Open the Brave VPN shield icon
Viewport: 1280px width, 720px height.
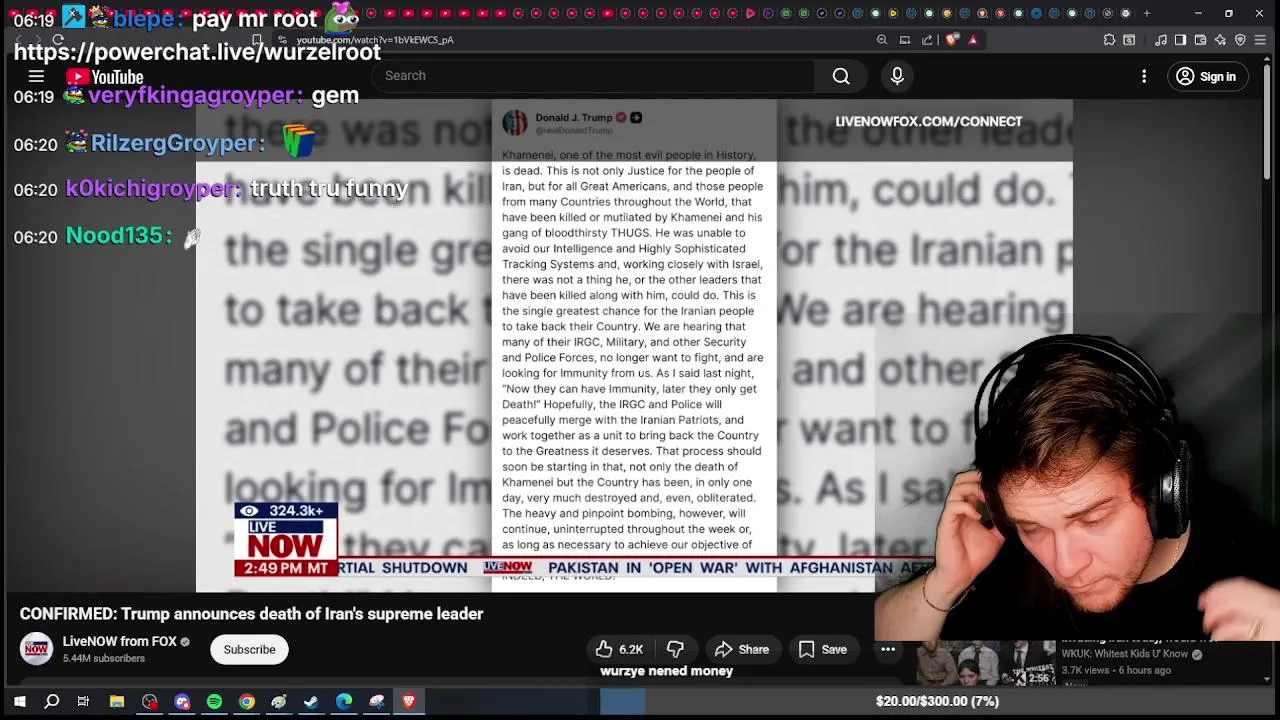point(1240,40)
